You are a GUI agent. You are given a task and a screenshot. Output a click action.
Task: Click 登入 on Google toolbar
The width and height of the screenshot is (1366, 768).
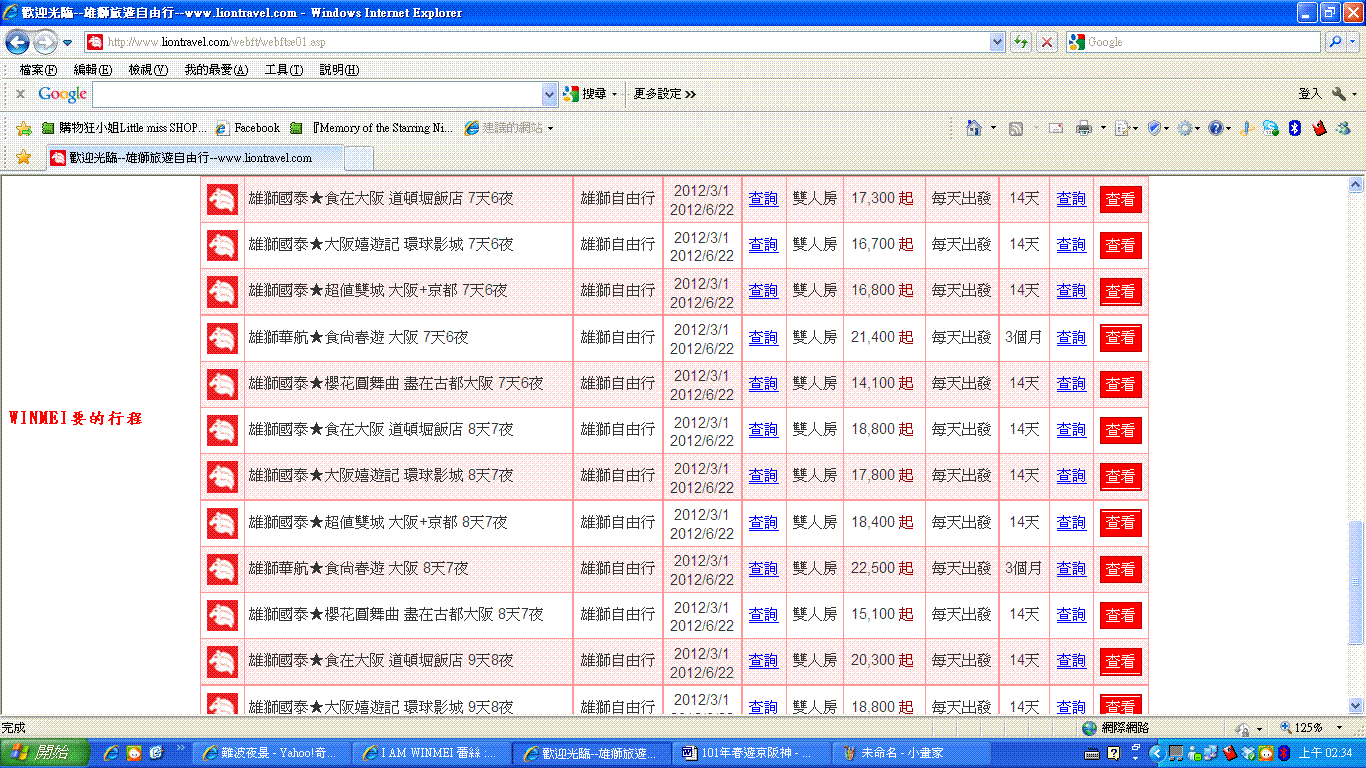coord(1310,94)
